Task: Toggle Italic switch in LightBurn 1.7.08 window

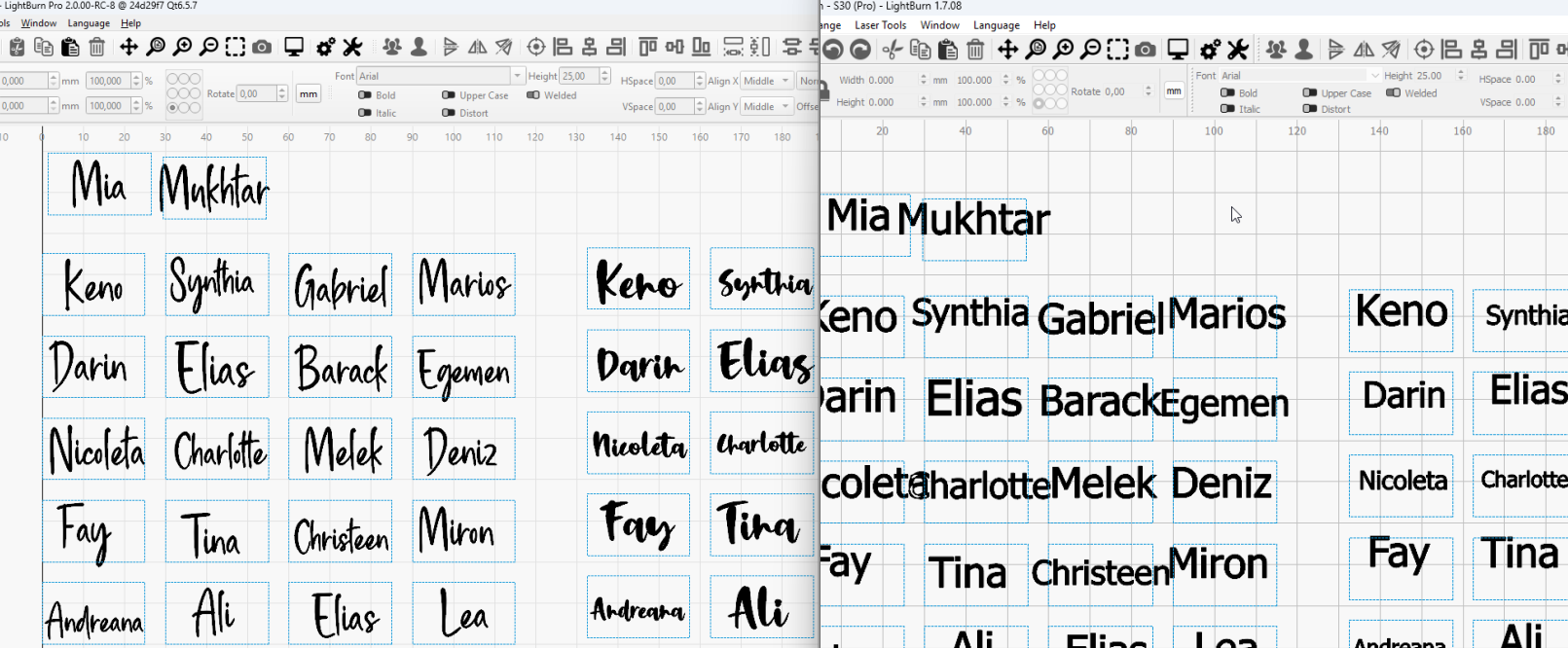Action: (1227, 109)
